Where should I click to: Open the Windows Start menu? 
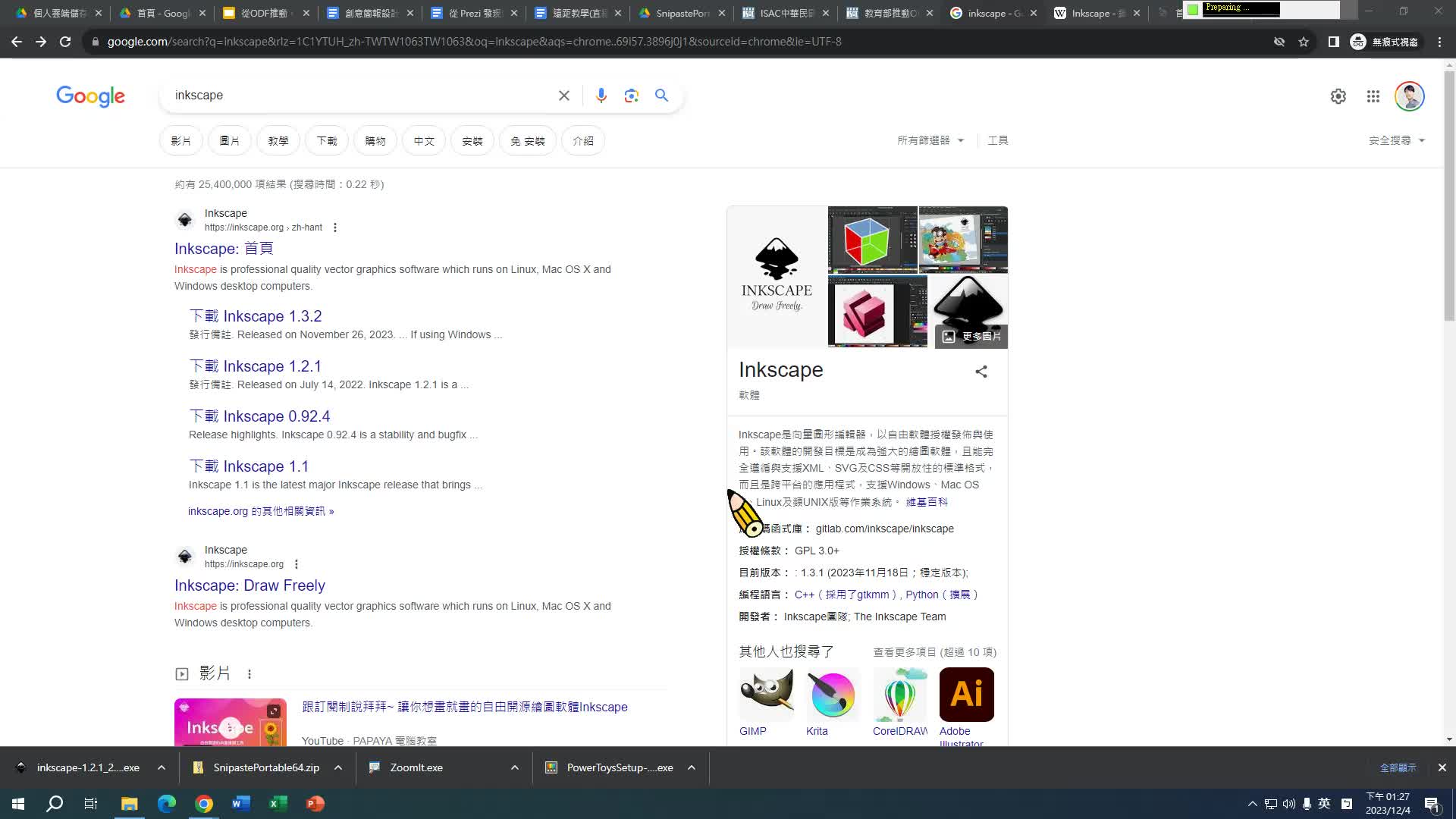(18, 804)
